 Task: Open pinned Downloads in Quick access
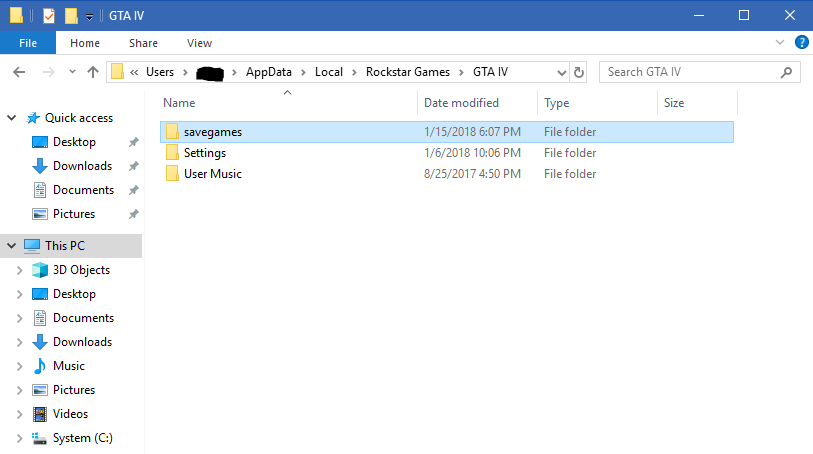[x=82, y=166]
